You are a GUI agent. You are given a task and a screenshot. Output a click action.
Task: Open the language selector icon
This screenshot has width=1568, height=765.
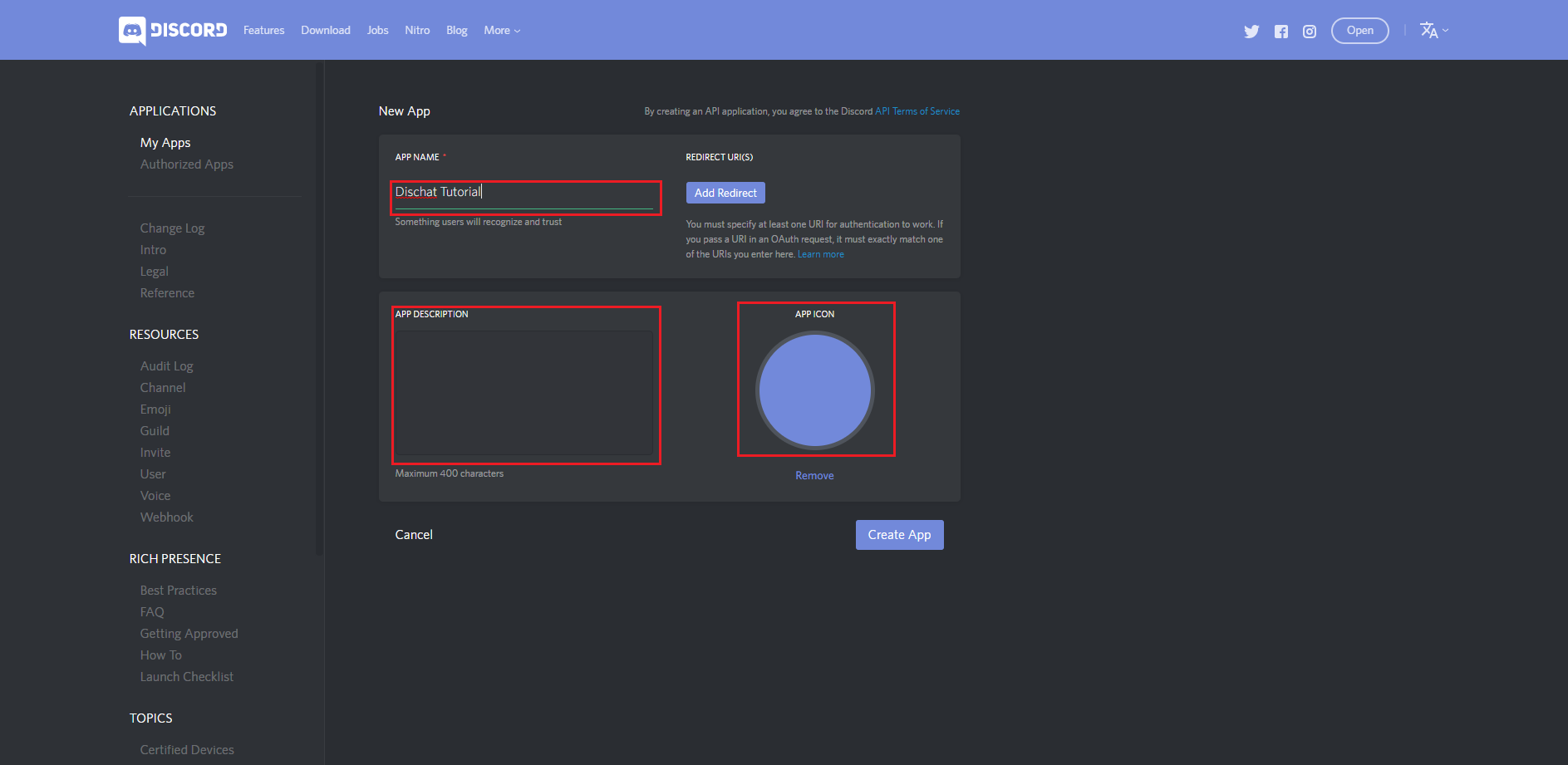pyautogui.click(x=1433, y=31)
